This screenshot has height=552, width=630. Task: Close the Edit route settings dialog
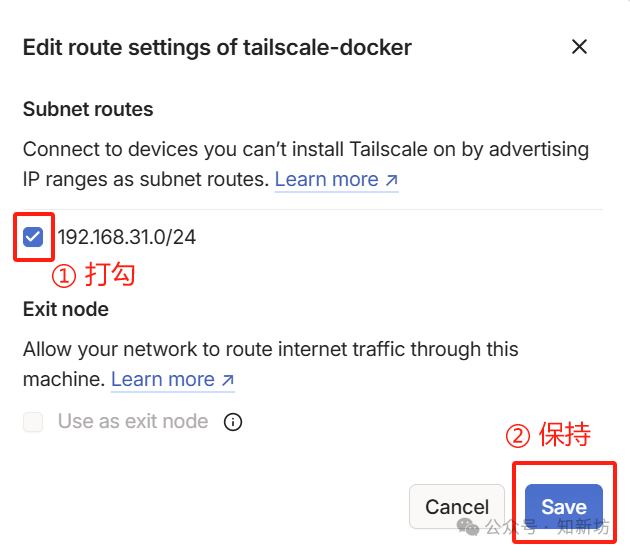point(579,47)
